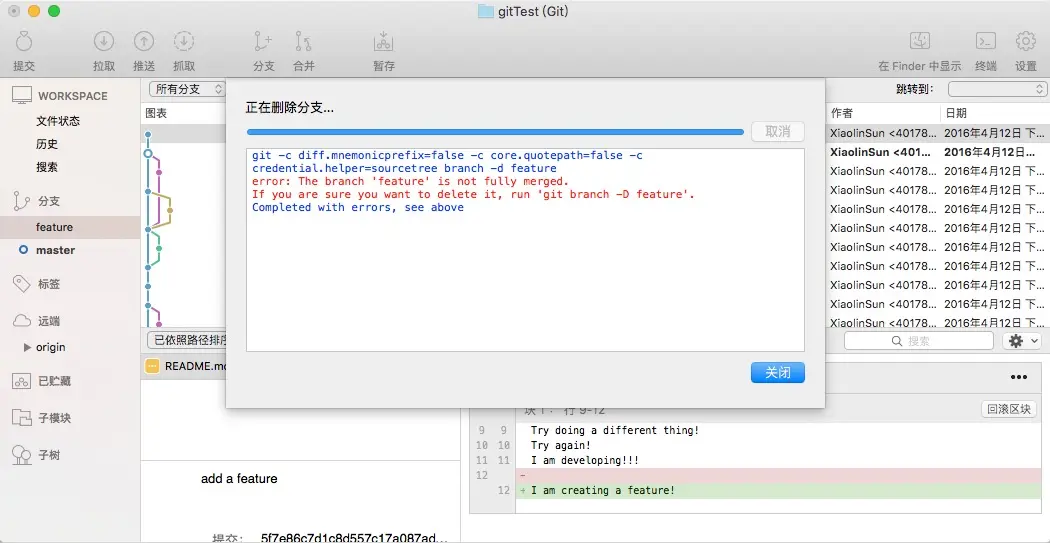Click the Close (关闭) button in dialog
The image size is (1050, 543).
(777, 373)
